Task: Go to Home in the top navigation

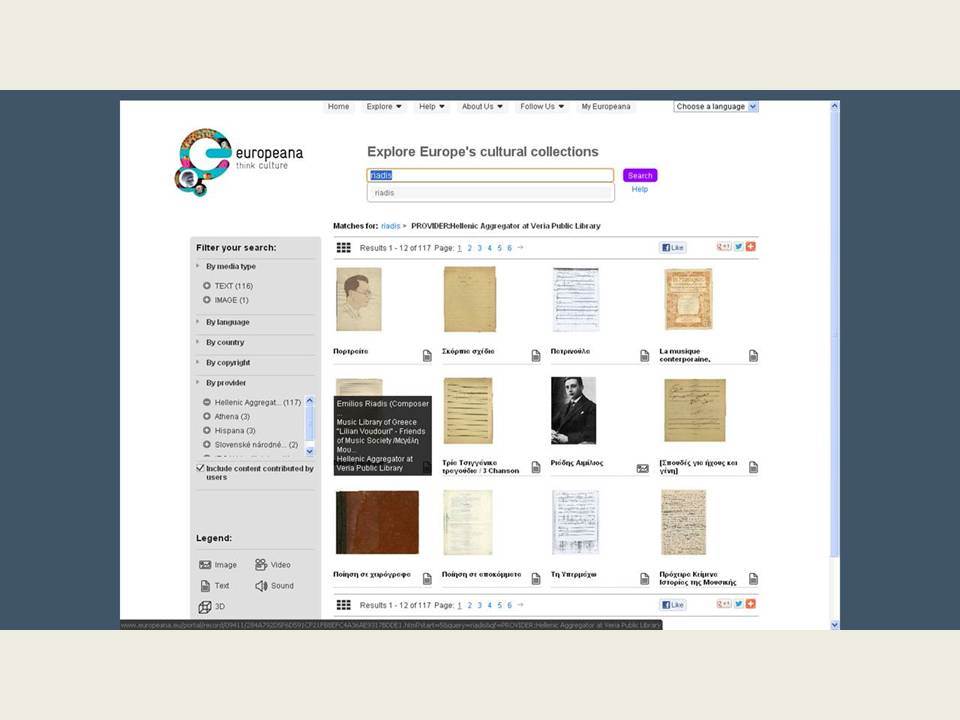Action: coord(339,107)
